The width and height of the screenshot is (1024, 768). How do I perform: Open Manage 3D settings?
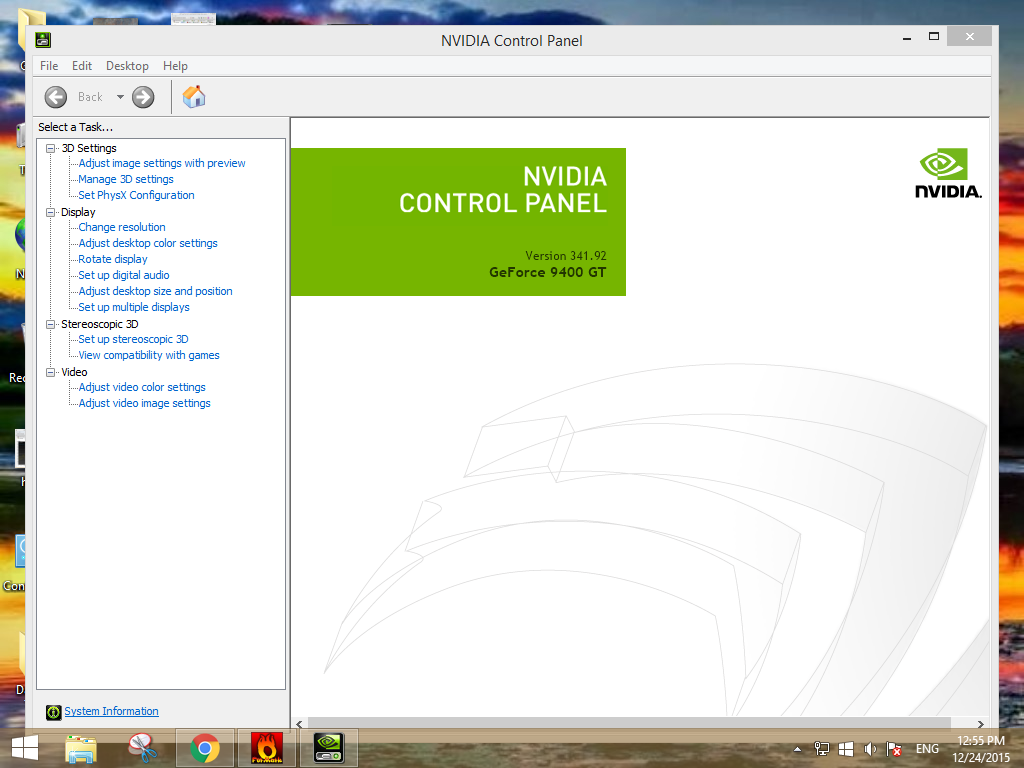[126, 179]
